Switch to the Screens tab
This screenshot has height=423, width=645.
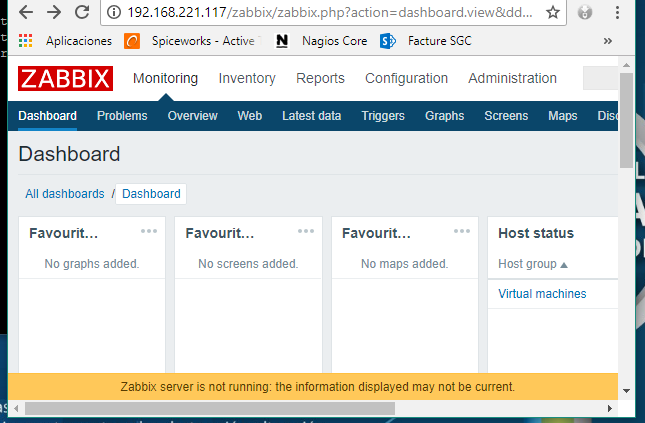506,116
